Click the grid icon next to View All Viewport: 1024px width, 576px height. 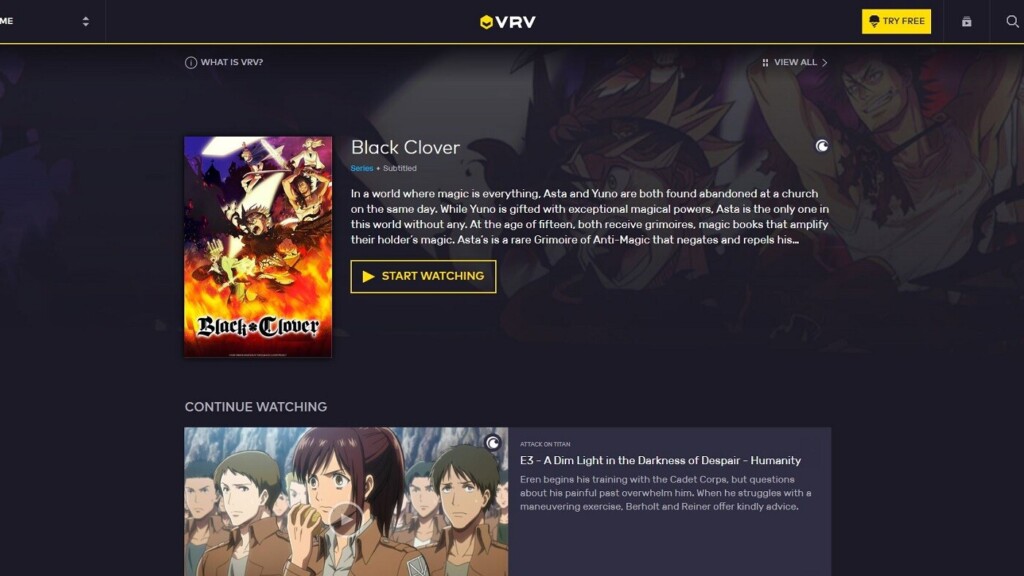coord(765,63)
